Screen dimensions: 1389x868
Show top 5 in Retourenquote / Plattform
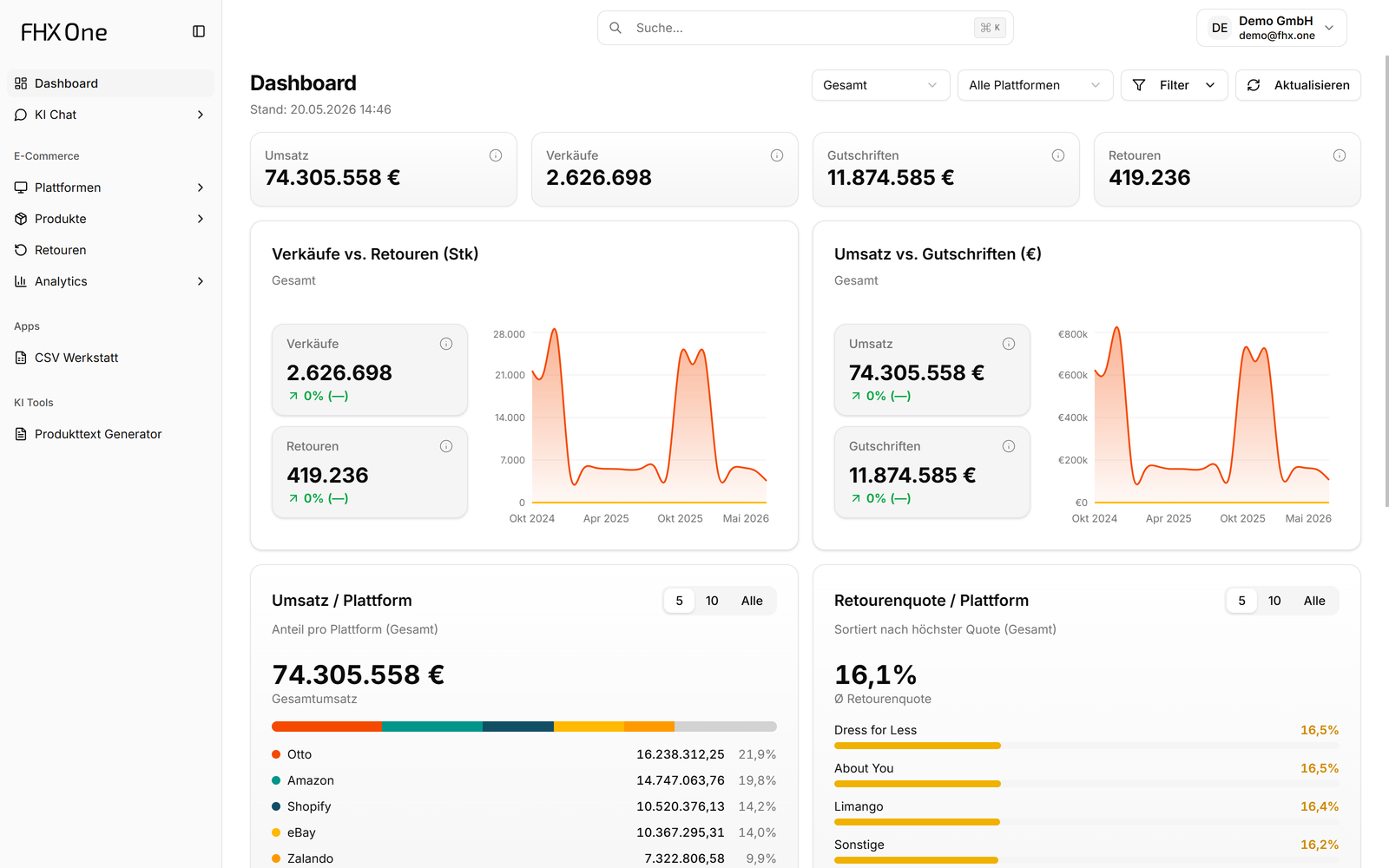(1241, 601)
